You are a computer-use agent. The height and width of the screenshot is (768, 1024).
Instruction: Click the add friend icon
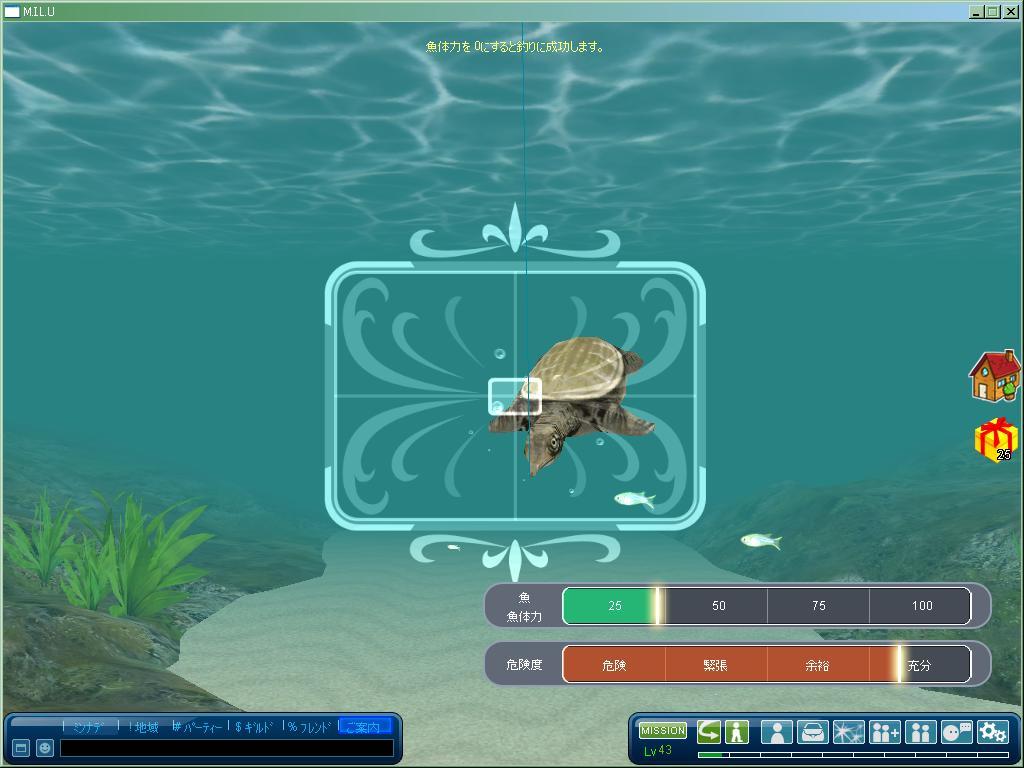(x=884, y=732)
